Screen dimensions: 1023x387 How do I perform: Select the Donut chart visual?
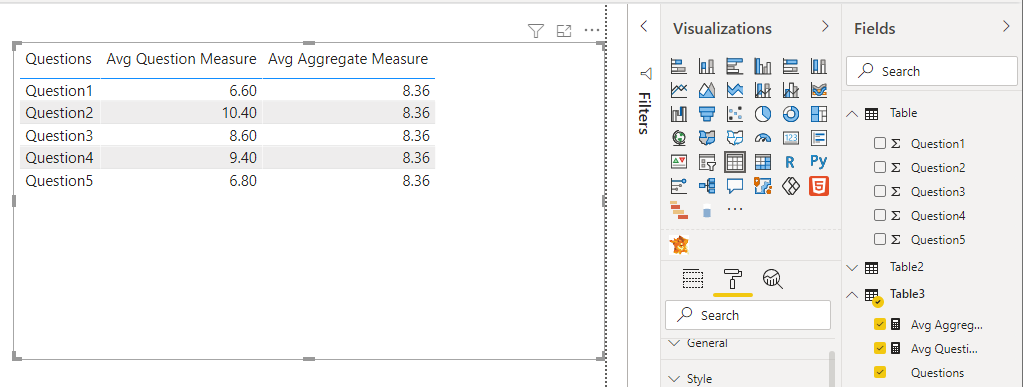coord(791,114)
